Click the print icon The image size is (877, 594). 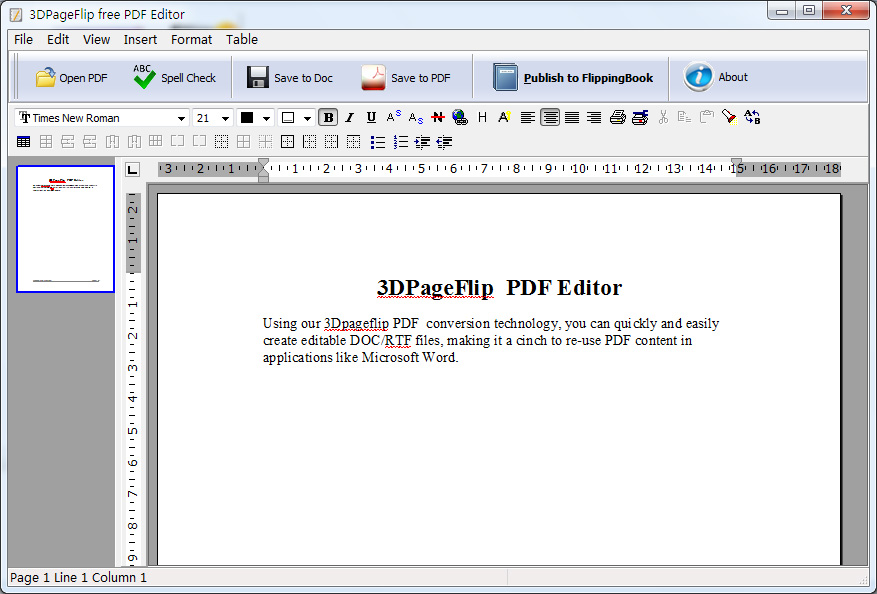[x=617, y=117]
